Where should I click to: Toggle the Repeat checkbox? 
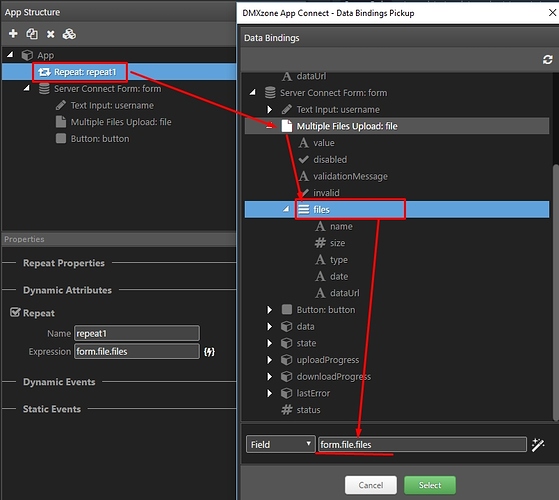point(15,313)
